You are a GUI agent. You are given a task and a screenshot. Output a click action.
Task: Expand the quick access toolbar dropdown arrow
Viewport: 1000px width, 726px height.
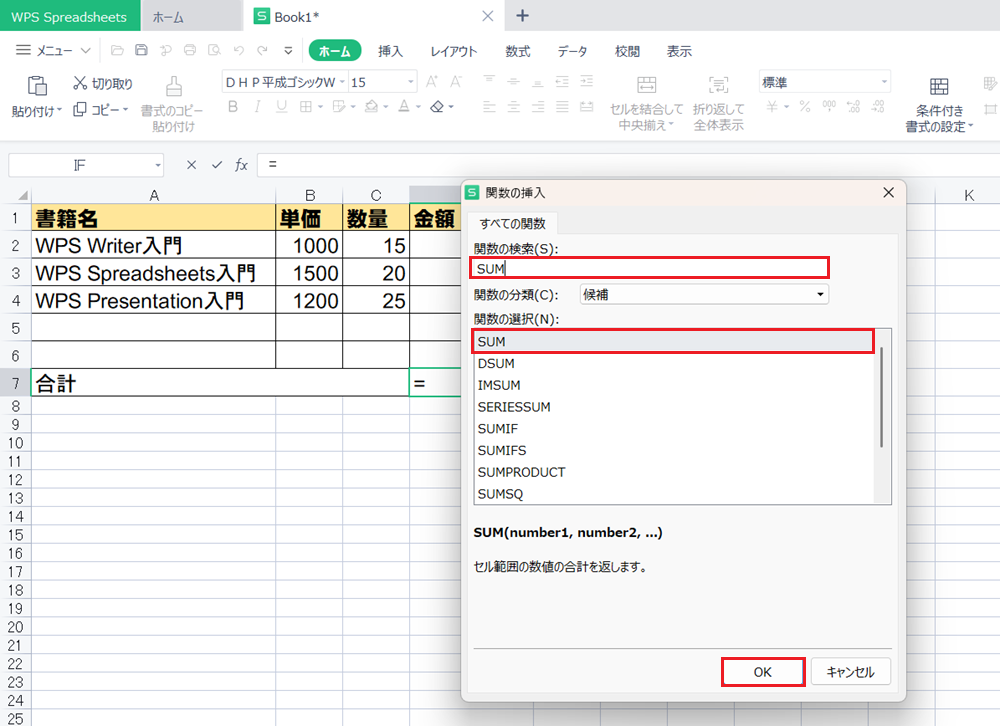tap(288, 50)
